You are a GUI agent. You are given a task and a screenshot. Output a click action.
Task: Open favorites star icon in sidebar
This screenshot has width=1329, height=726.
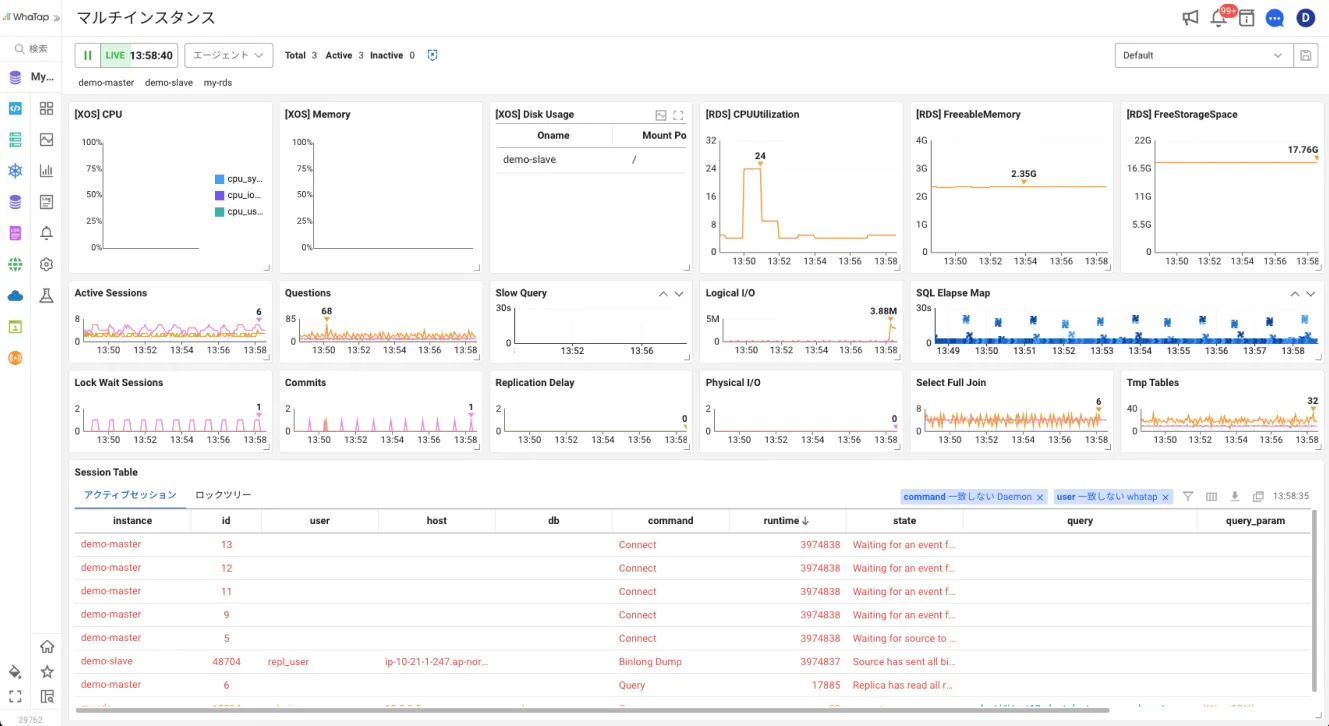click(46, 671)
